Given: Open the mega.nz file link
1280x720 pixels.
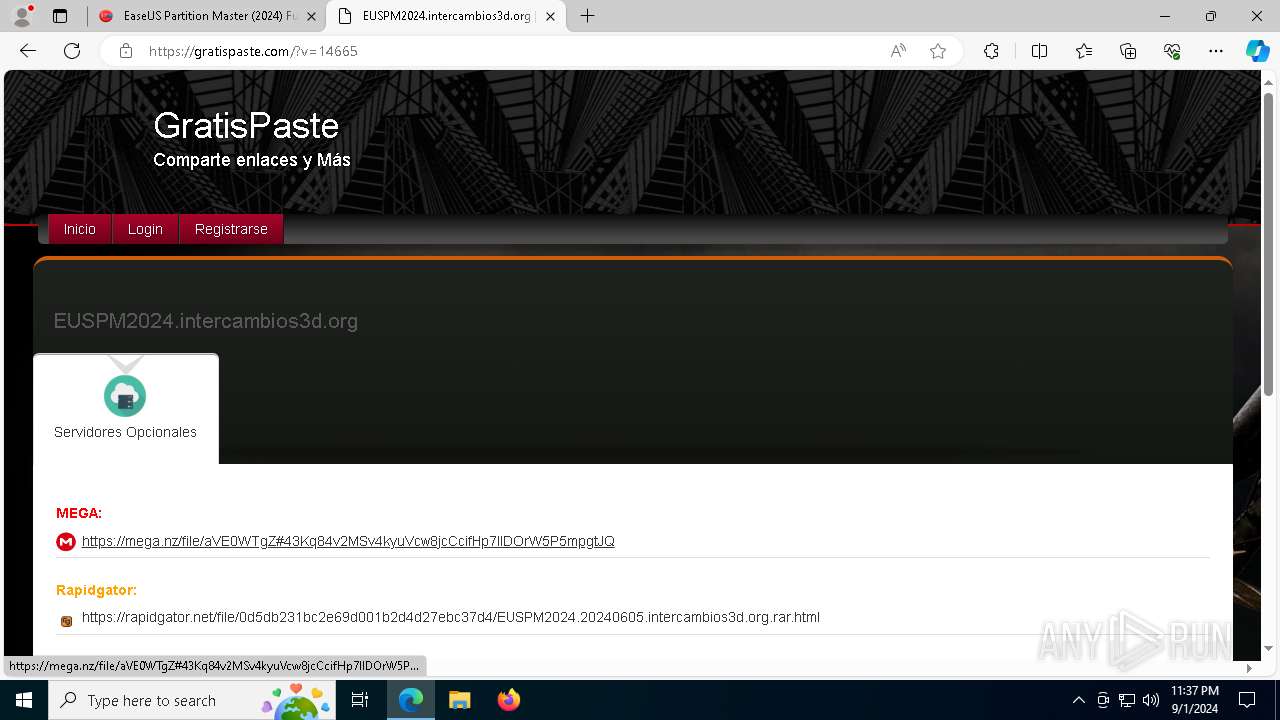Looking at the screenshot, I should point(348,541).
